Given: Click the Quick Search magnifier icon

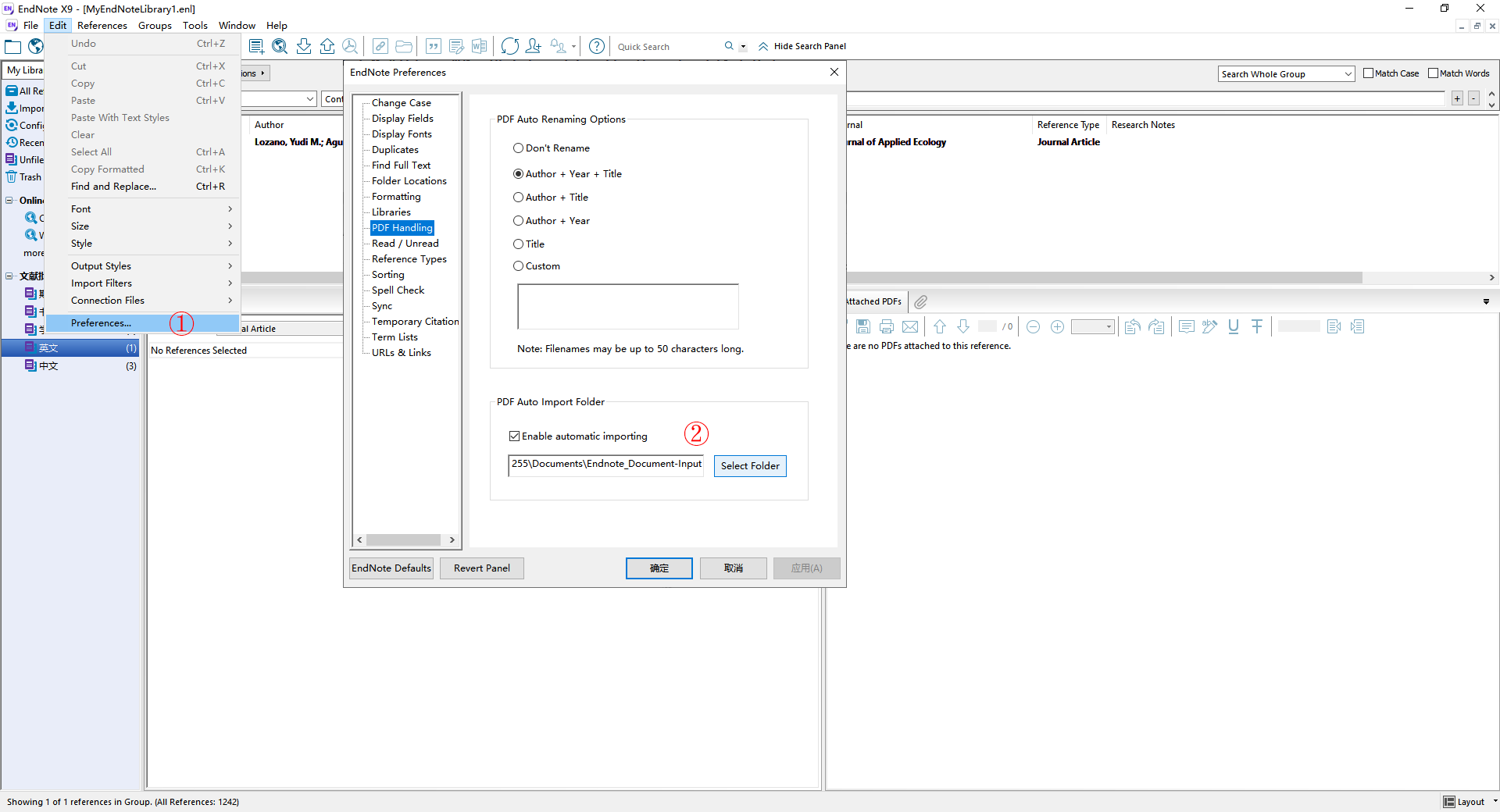Looking at the screenshot, I should (x=729, y=46).
